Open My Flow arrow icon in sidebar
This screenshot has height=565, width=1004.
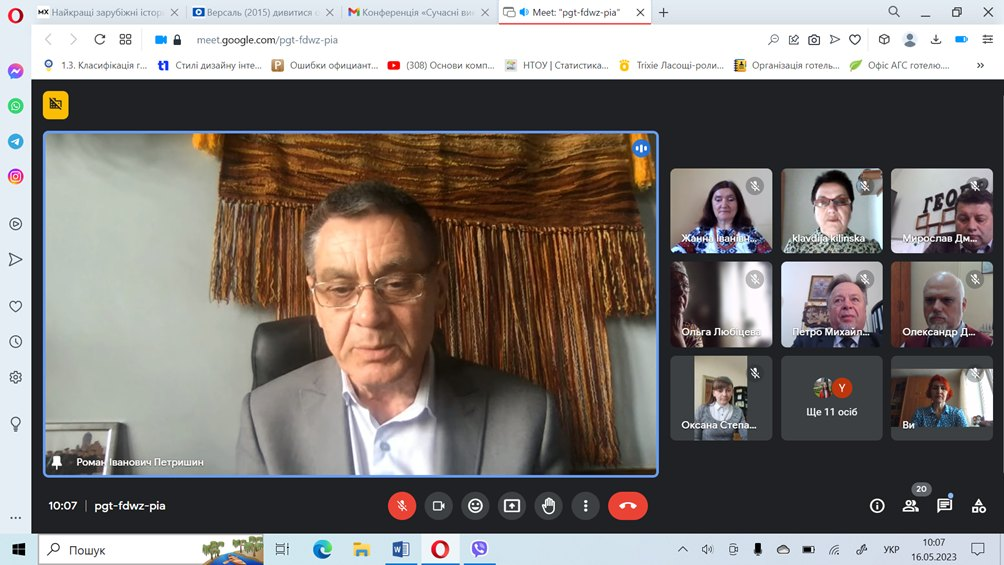[x=15, y=259]
